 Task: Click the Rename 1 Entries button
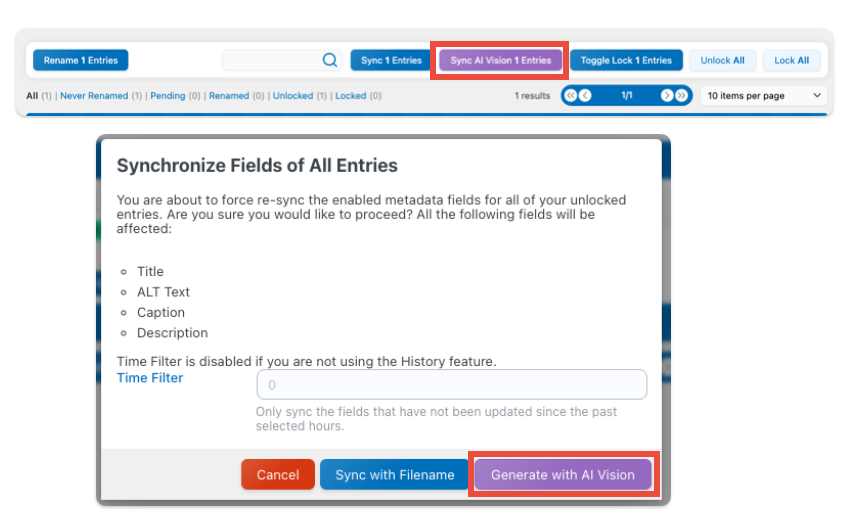pos(80,61)
